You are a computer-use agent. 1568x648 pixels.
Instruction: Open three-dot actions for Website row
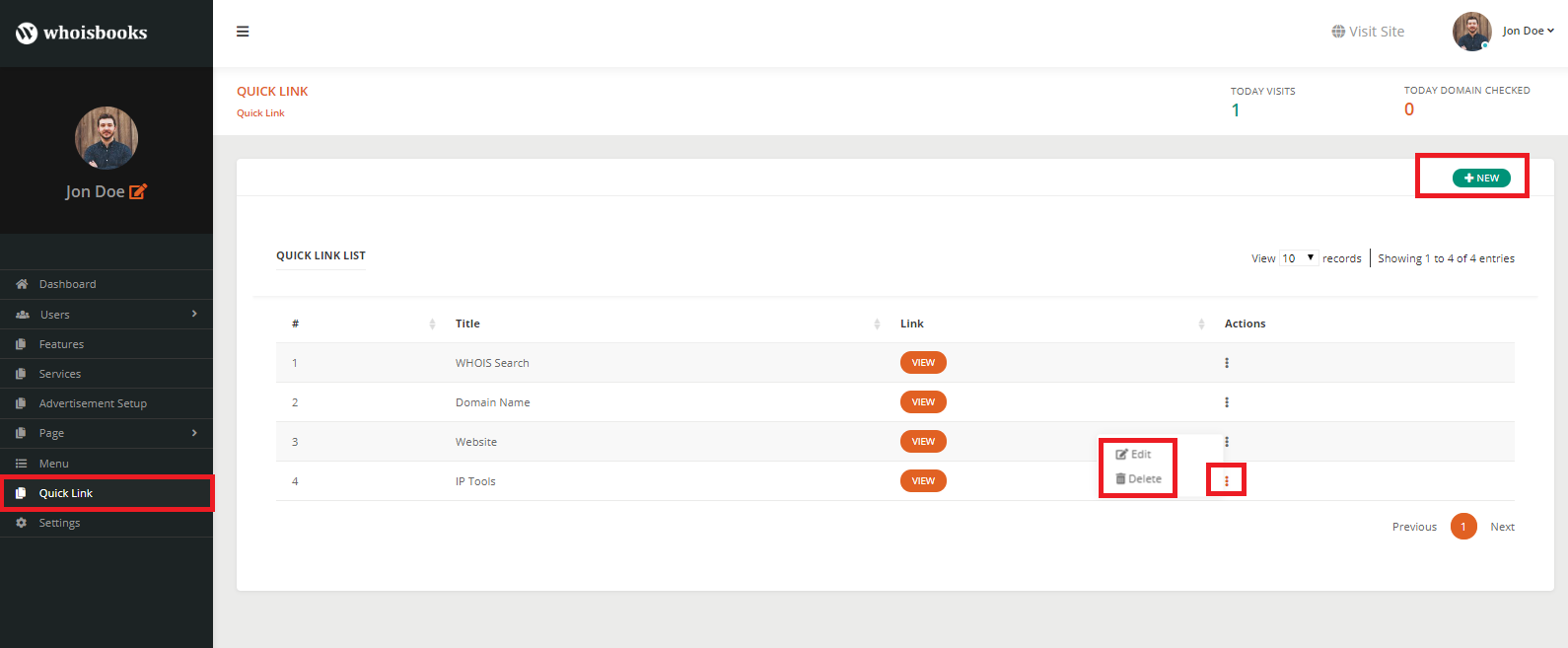1227,442
